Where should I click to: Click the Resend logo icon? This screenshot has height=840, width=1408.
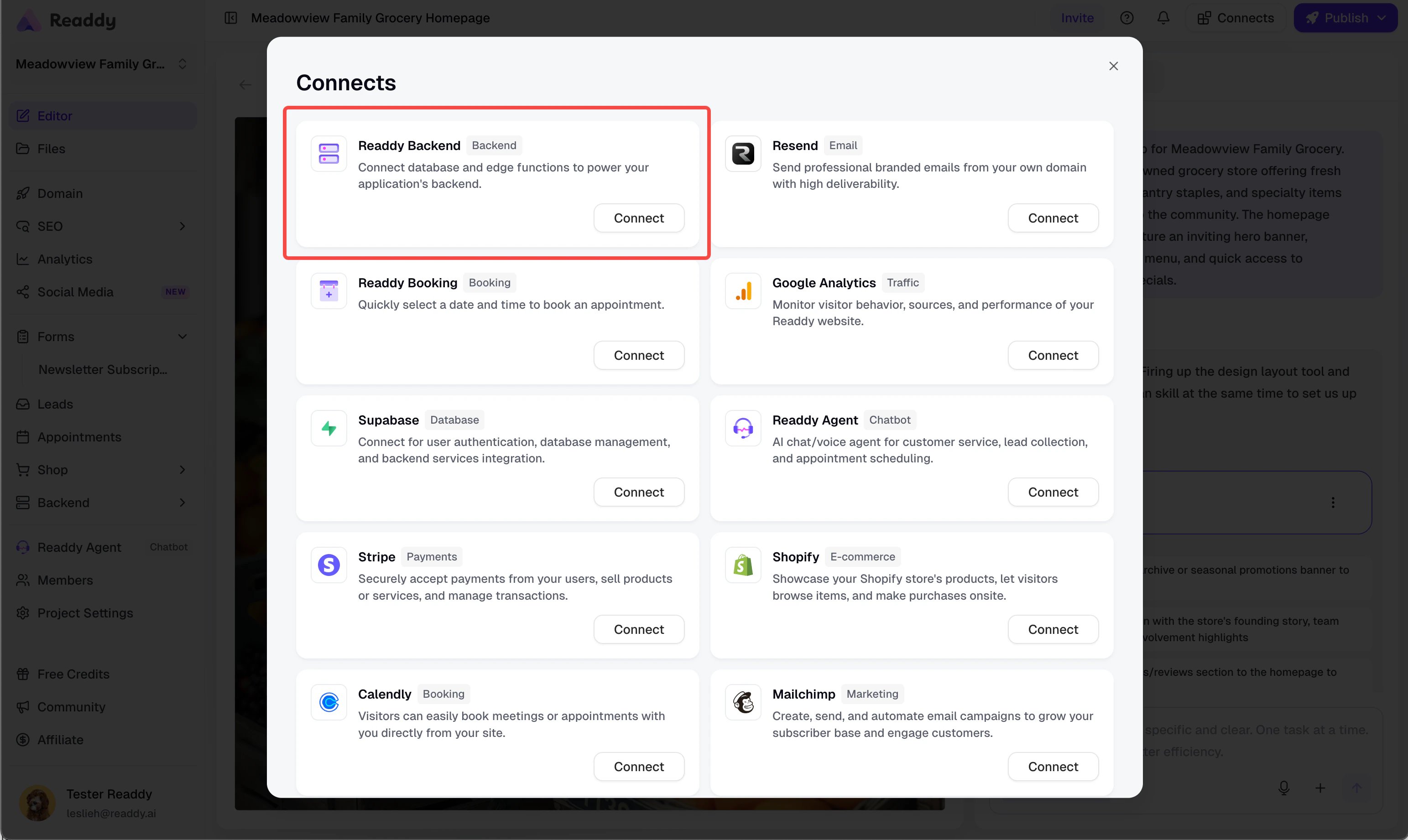(x=743, y=153)
